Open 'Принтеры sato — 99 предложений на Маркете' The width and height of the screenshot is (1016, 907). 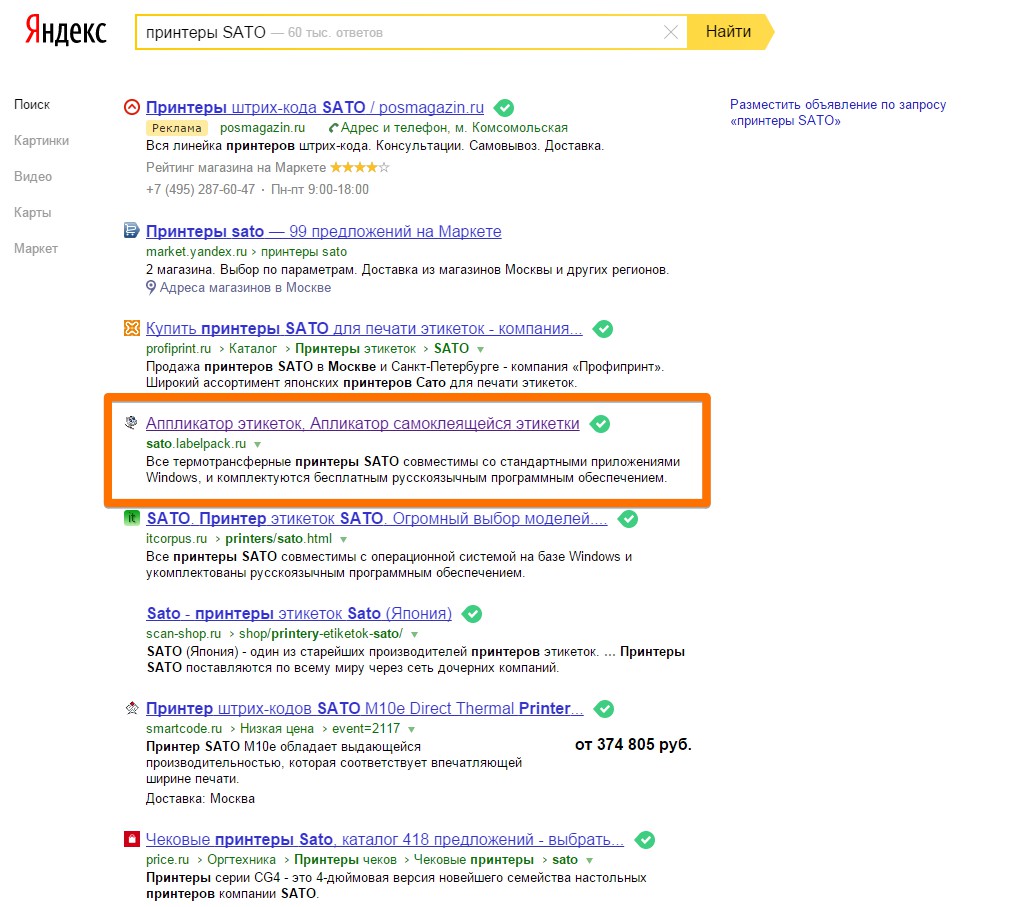point(323,231)
